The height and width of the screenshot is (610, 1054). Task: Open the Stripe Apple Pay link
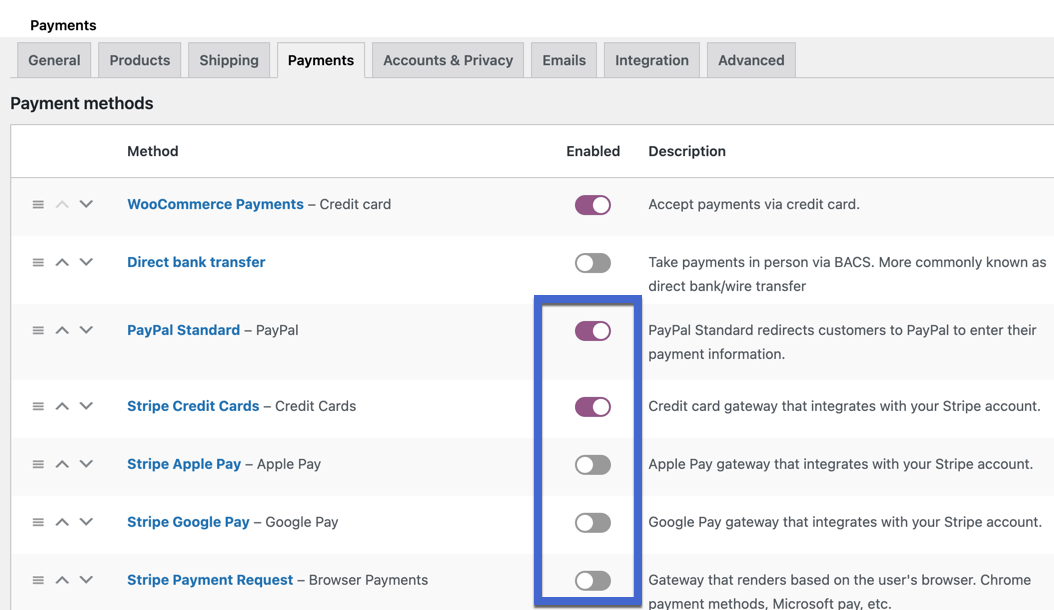point(184,464)
